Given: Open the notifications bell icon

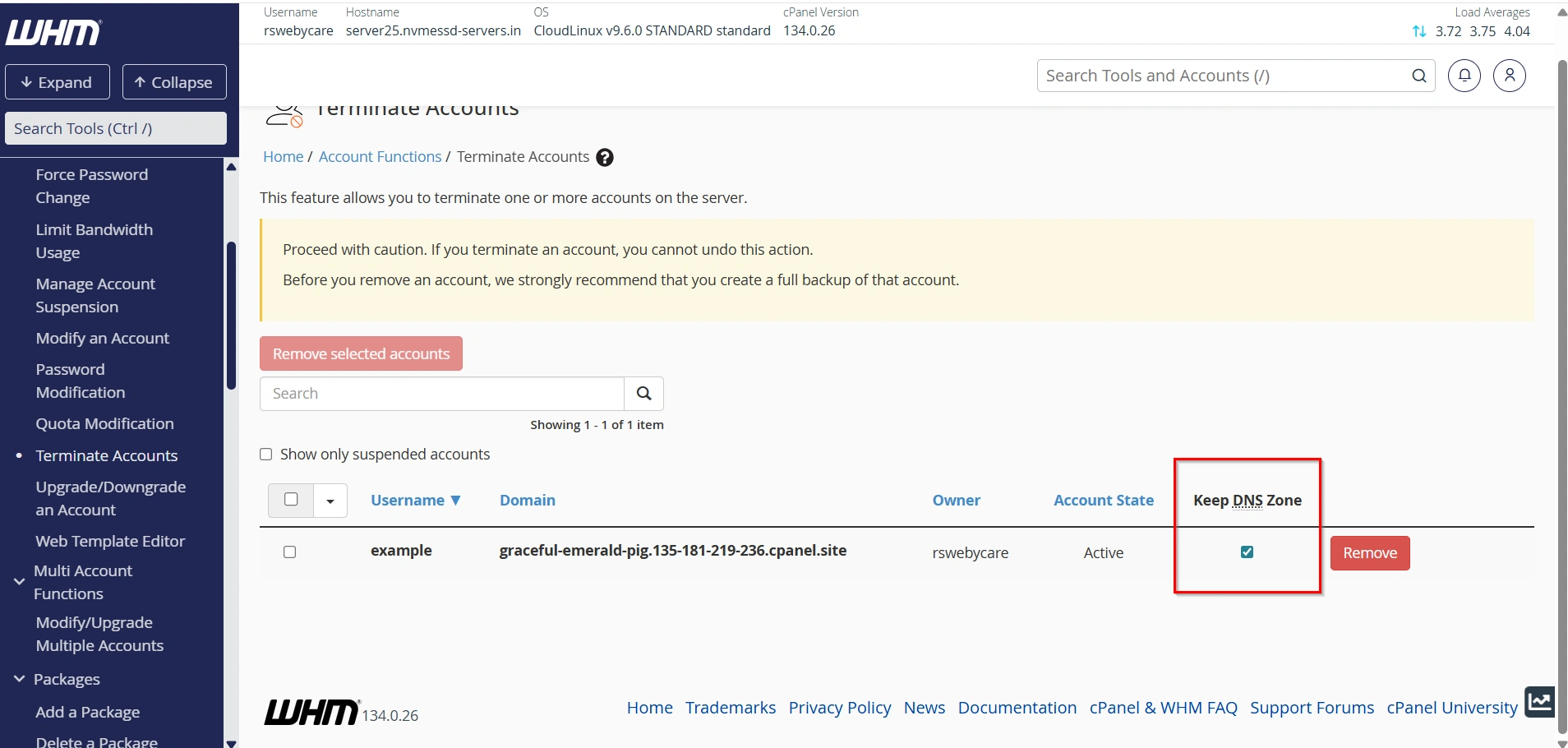Looking at the screenshot, I should (1464, 76).
